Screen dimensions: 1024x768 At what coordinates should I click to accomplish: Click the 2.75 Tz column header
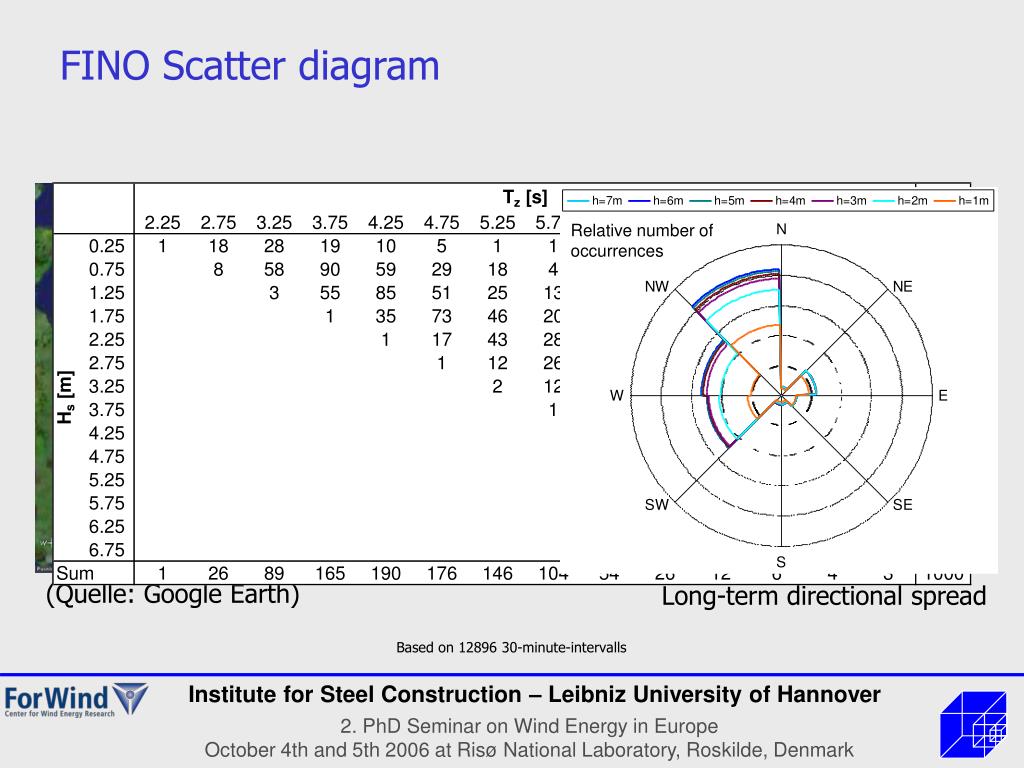click(x=218, y=223)
